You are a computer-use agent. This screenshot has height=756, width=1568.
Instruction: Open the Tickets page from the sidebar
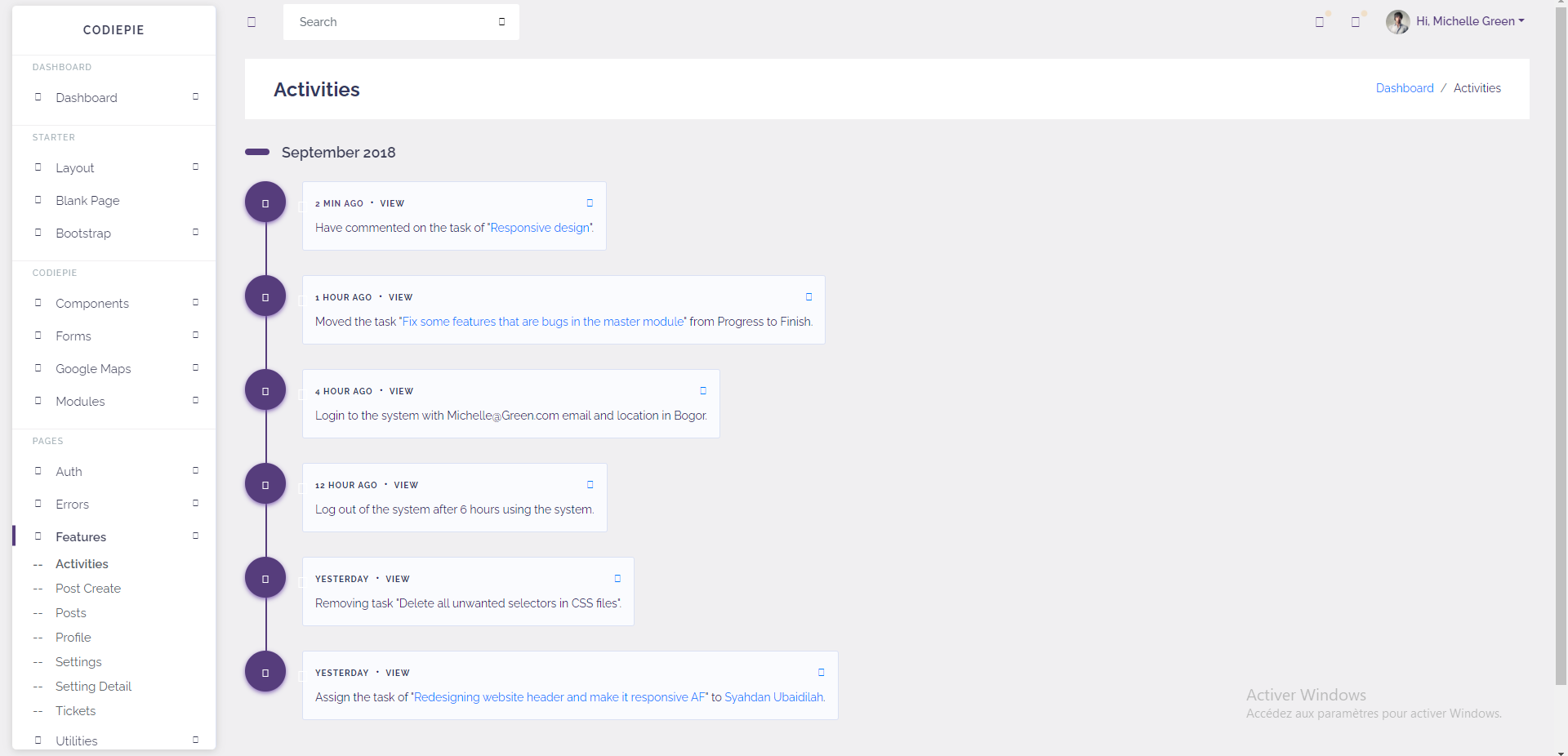point(76,711)
